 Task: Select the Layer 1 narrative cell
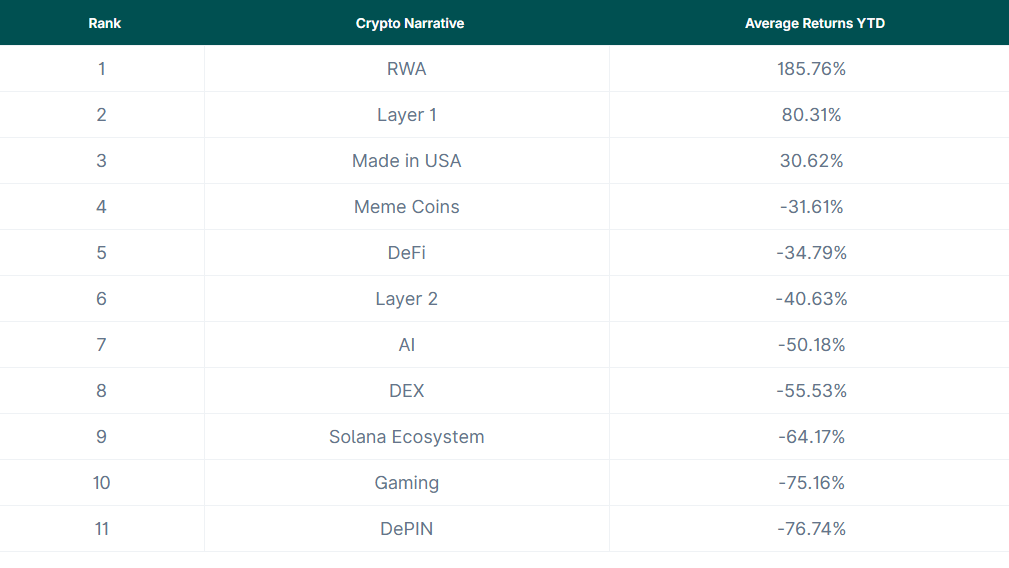407,115
